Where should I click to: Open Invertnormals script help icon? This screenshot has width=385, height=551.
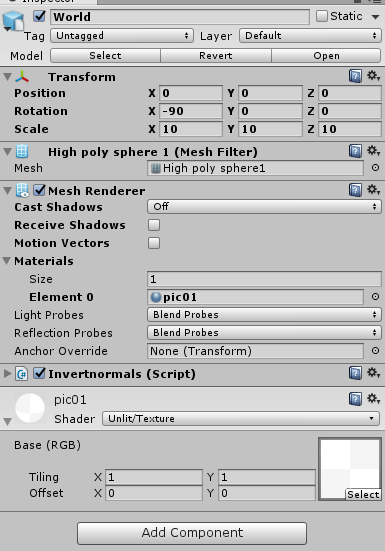click(x=355, y=373)
